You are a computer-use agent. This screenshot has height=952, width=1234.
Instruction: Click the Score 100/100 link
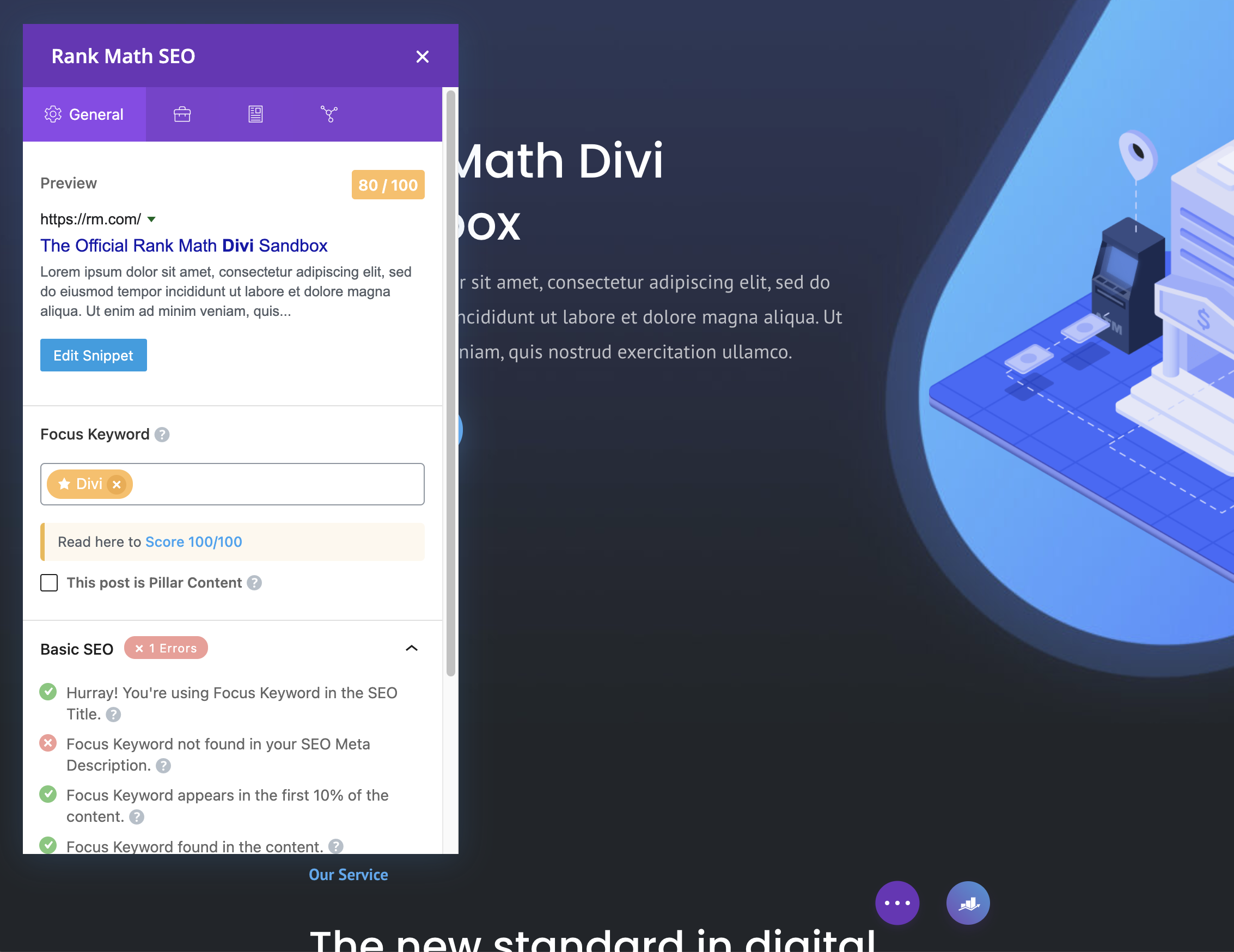(193, 541)
